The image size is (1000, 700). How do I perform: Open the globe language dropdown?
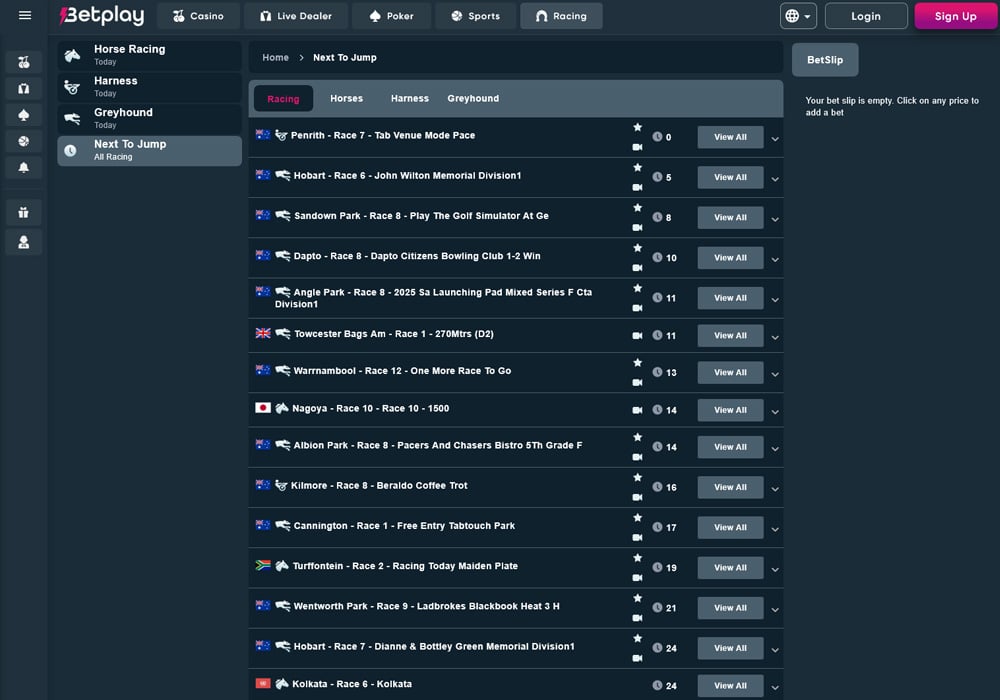798,16
